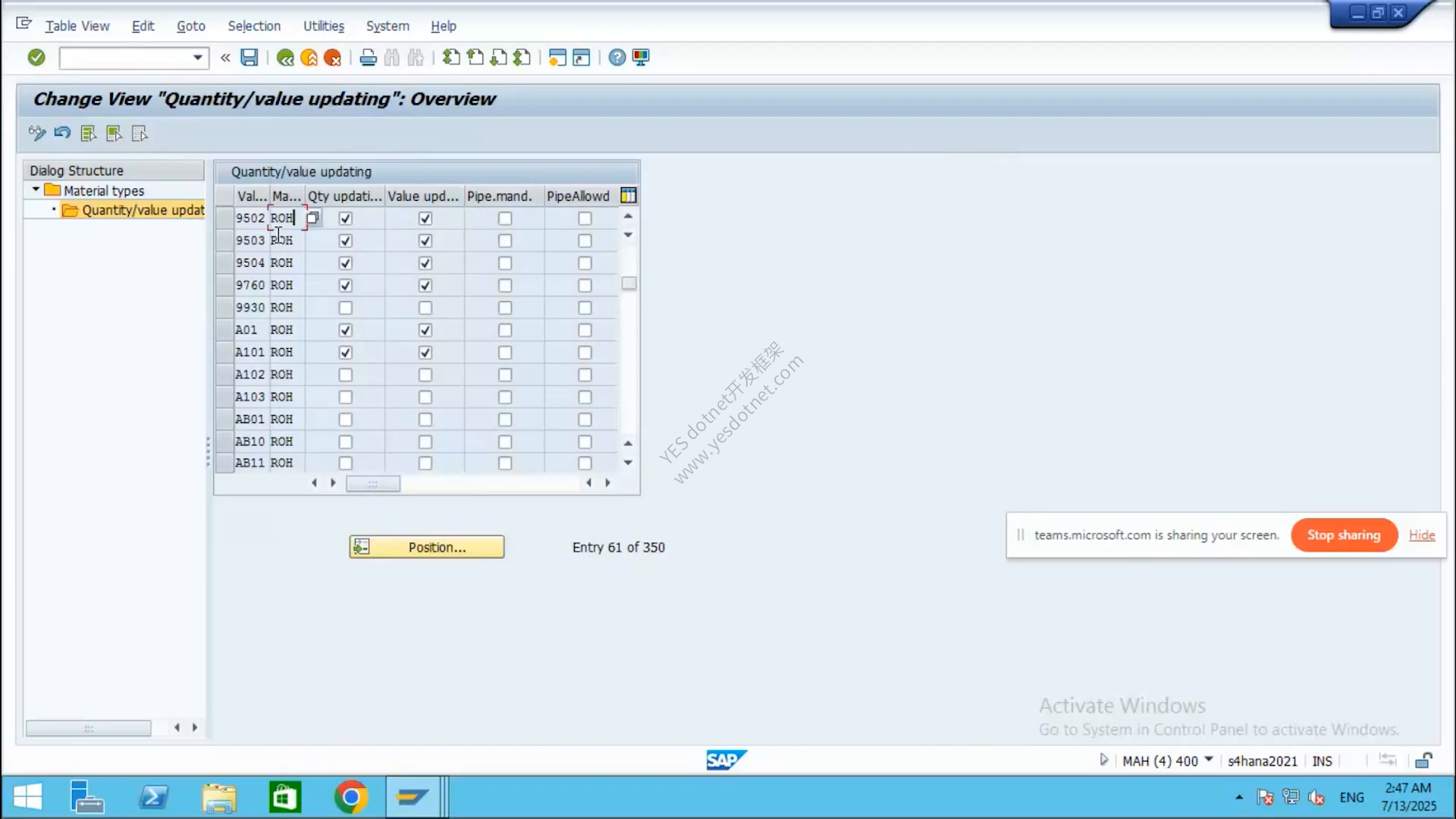Viewport: 1456px width, 819px height.
Task: Expand the MAH (4) 400 system dropdown
Action: click(x=1209, y=759)
